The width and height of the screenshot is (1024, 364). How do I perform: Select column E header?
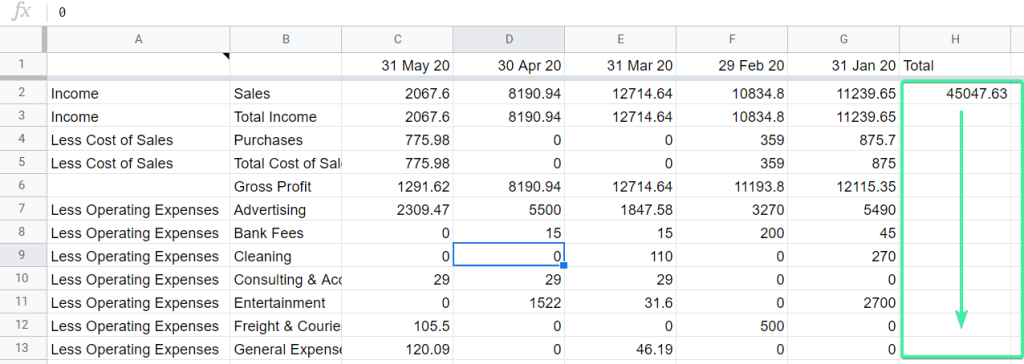coord(620,39)
